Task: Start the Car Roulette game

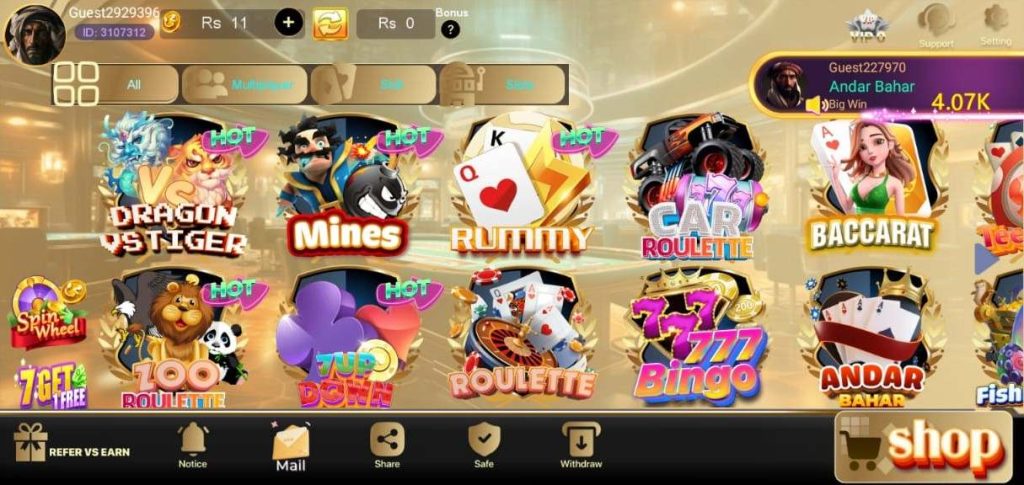Action: (x=697, y=187)
